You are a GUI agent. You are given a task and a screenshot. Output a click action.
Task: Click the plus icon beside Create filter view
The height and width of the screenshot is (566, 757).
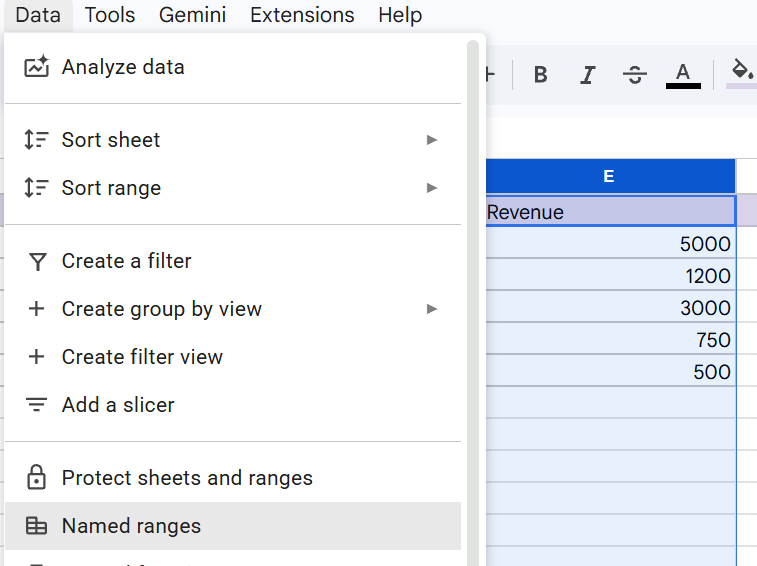click(37, 357)
